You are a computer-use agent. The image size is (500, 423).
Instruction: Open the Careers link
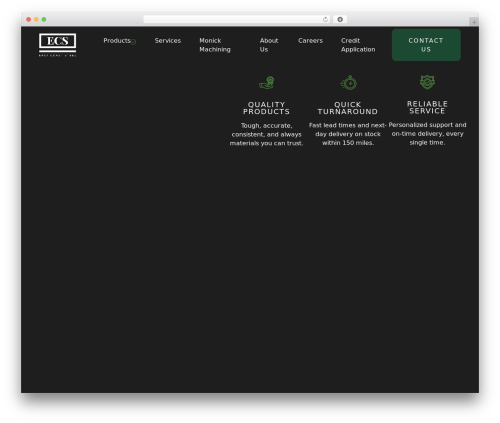click(x=310, y=41)
